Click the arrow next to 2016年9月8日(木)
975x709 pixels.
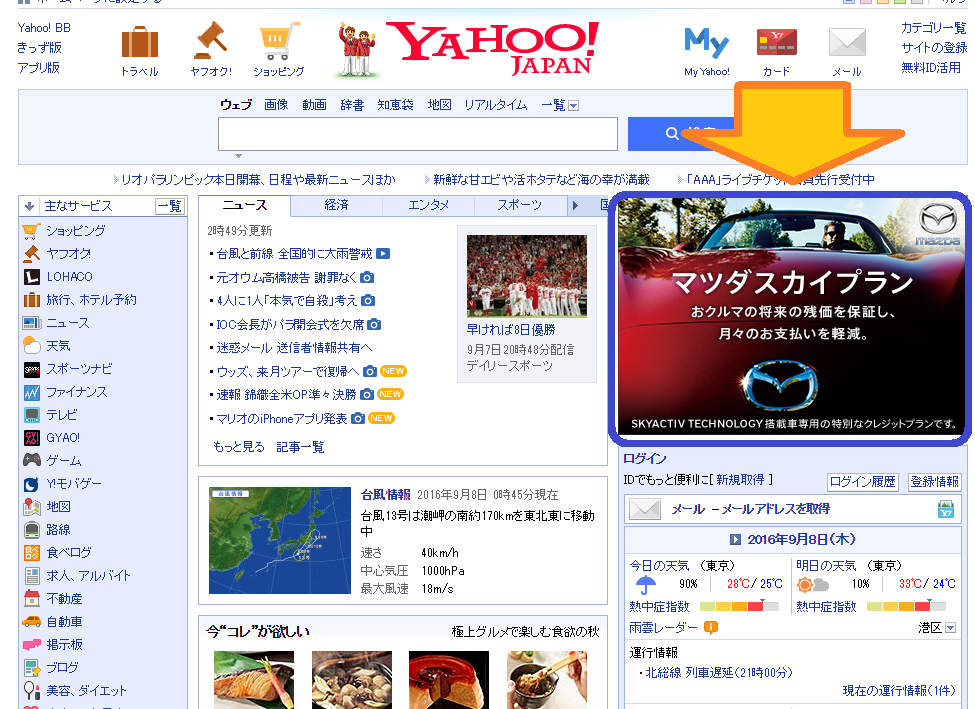(x=735, y=539)
